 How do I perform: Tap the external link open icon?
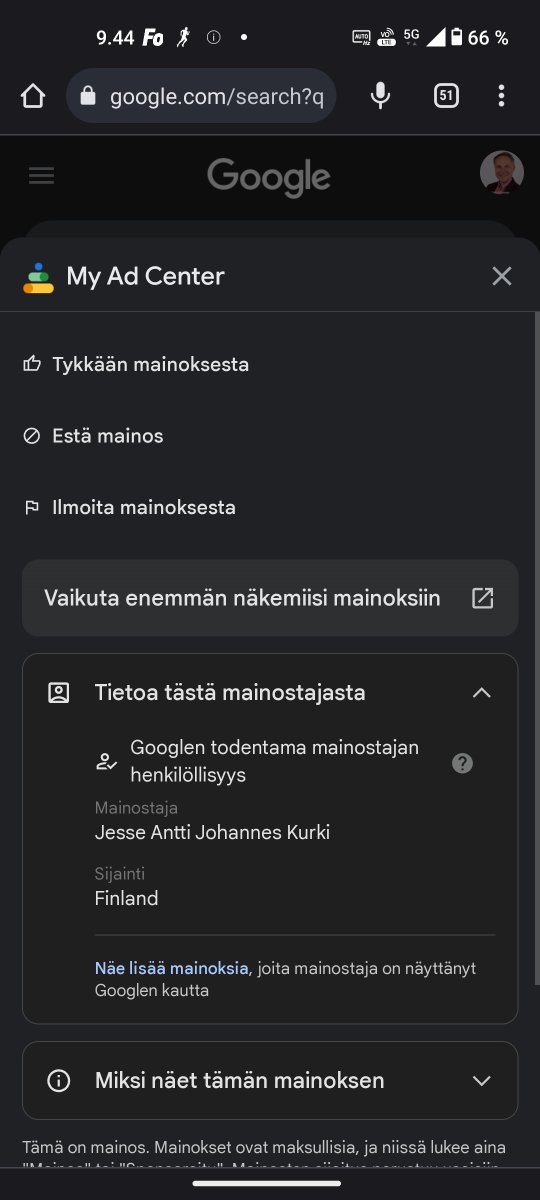[x=483, y=598]
